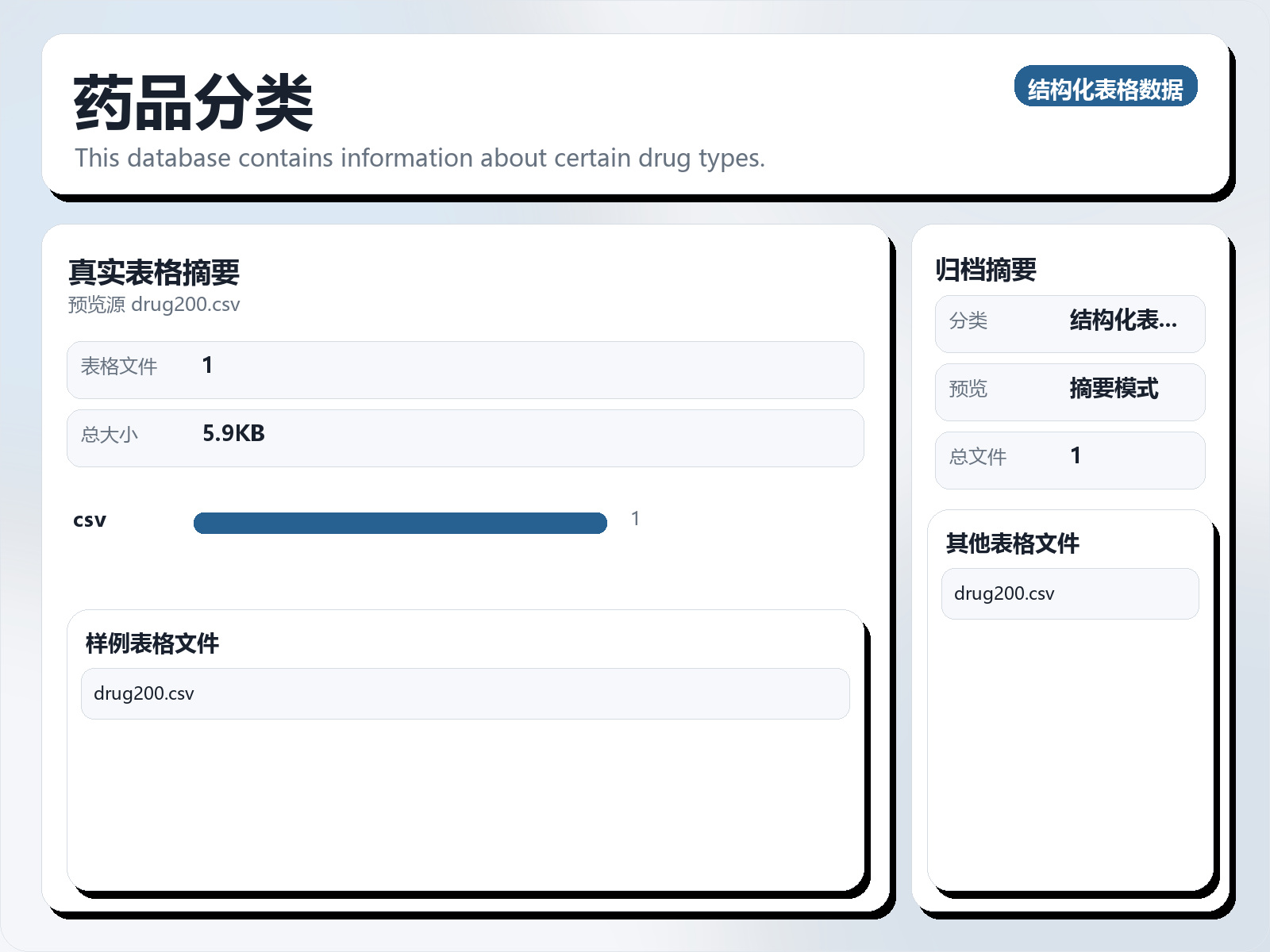Click the 结构化表格数据 badge
The image size is (1270, 952).
1105,86
